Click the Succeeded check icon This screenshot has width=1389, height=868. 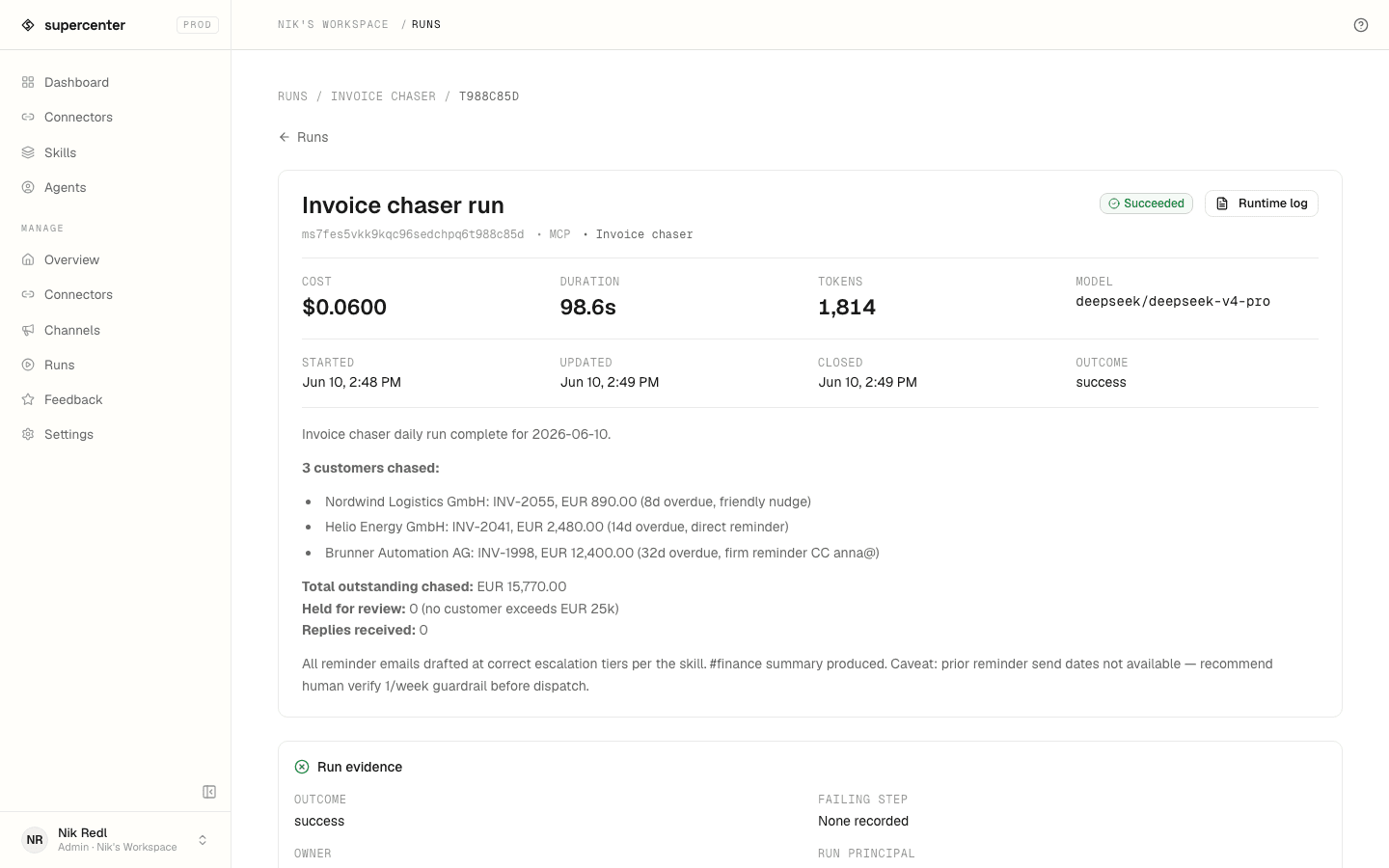pos(1114,203)
